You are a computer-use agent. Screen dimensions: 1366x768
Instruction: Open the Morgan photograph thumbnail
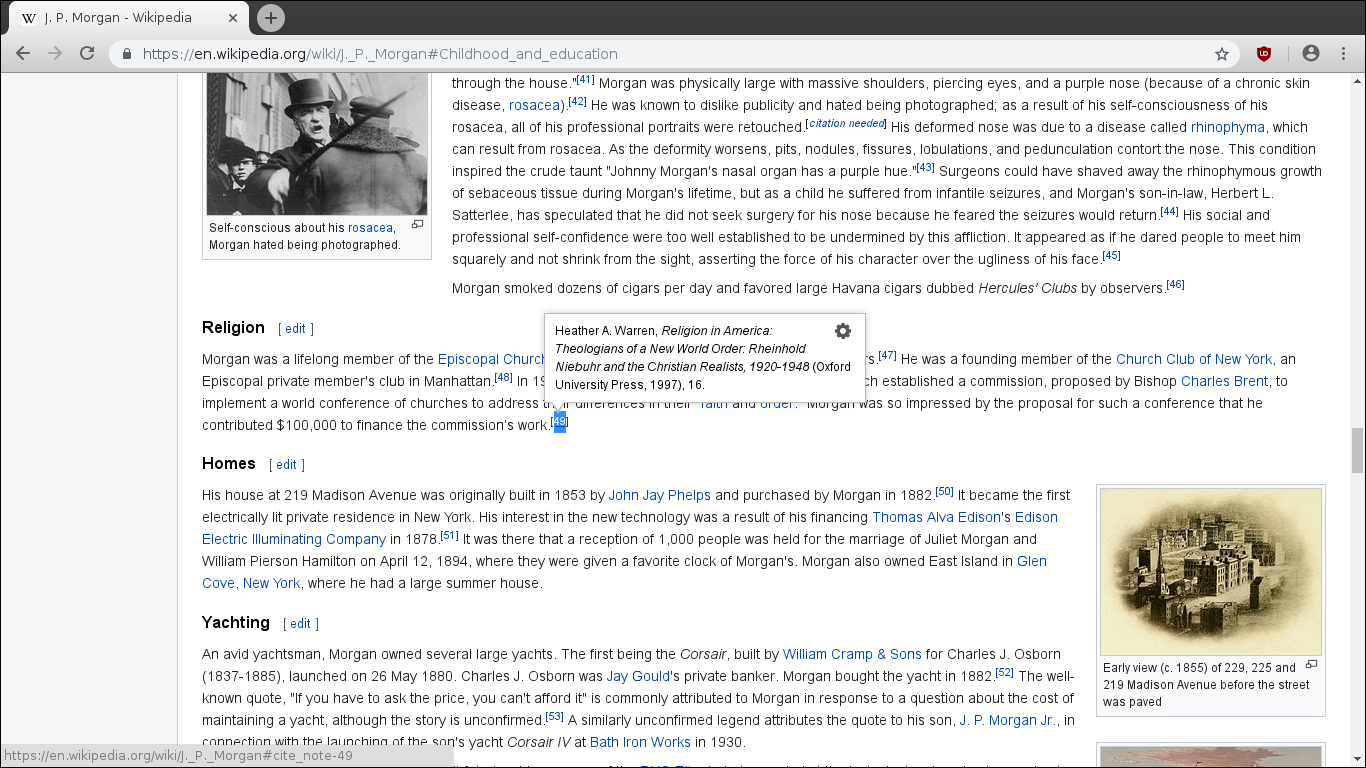[317, 142]
